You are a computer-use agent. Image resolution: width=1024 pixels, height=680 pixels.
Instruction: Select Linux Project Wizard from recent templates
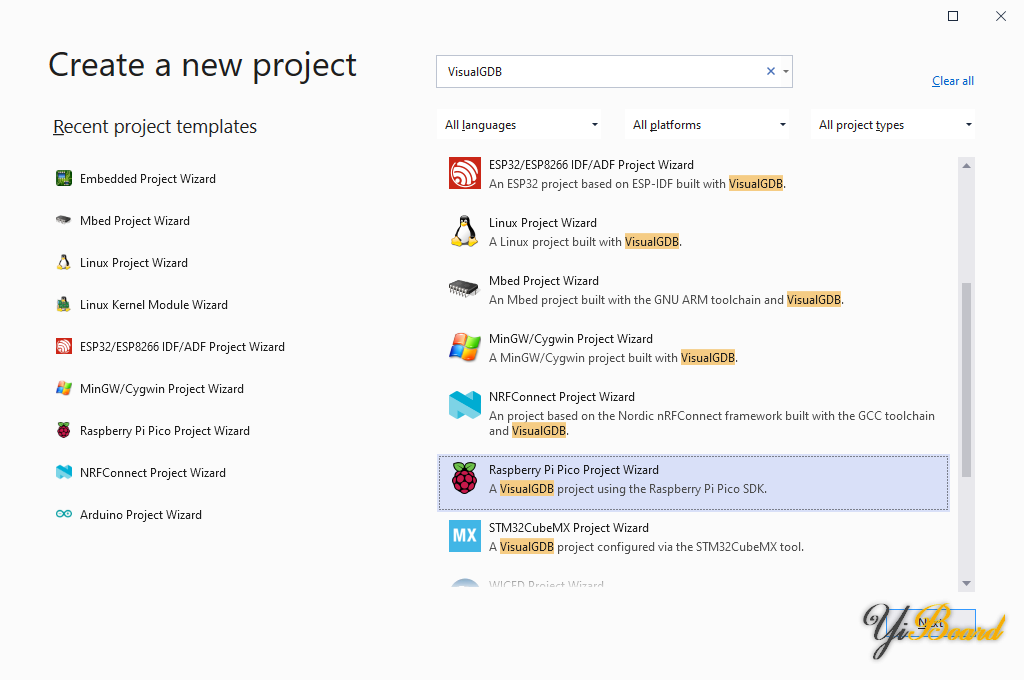(134, 263)
